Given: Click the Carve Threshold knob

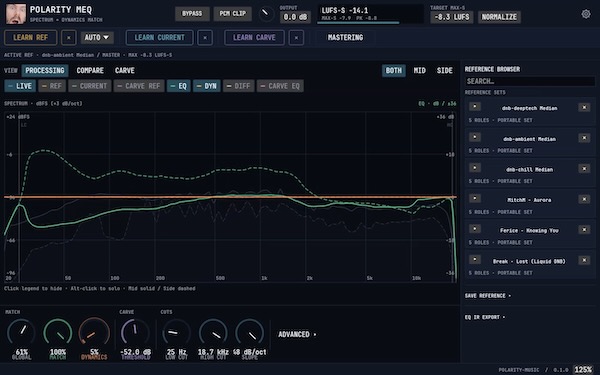Looking at the screenshot, I should coord(135,333).
